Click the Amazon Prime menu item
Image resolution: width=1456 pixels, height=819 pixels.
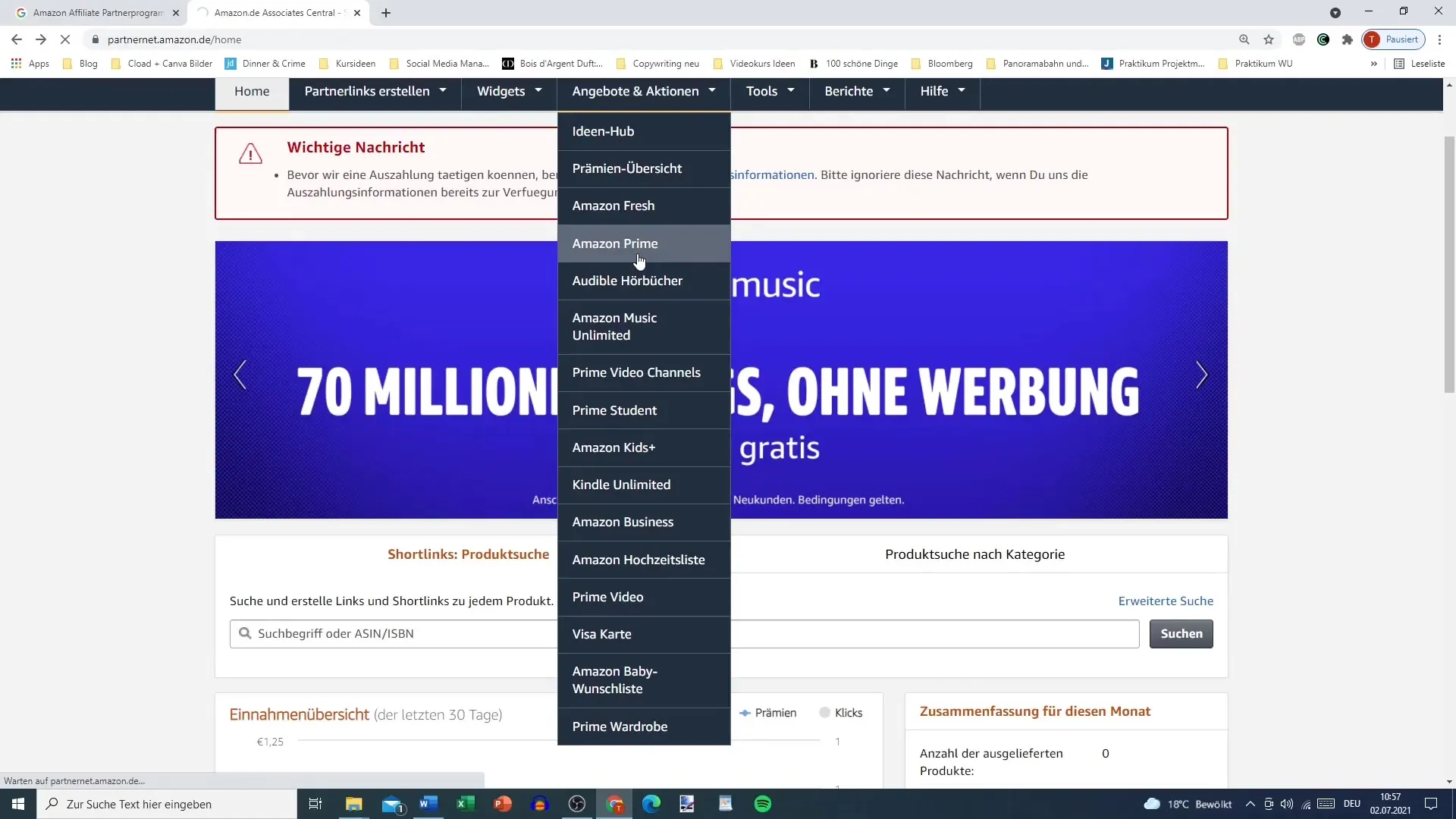(x=615, y=243)
